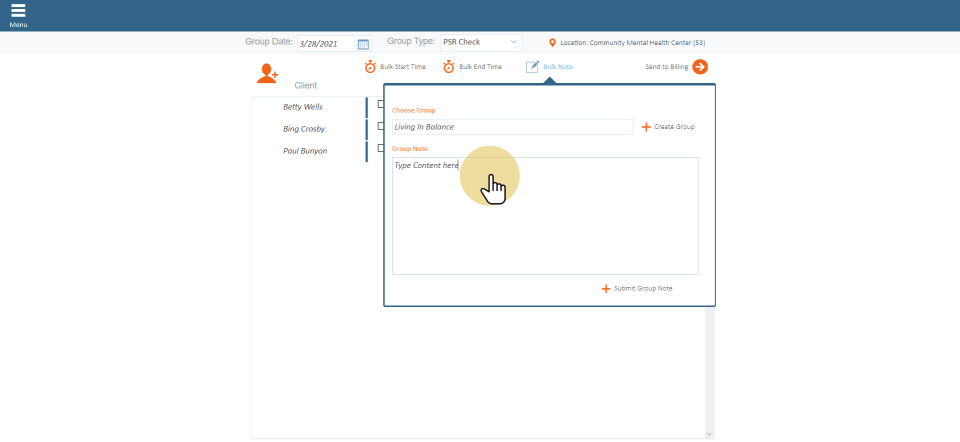Tick the checkbox for Betty Wells
Screen dimensions: 960x442
click(380, 105)
